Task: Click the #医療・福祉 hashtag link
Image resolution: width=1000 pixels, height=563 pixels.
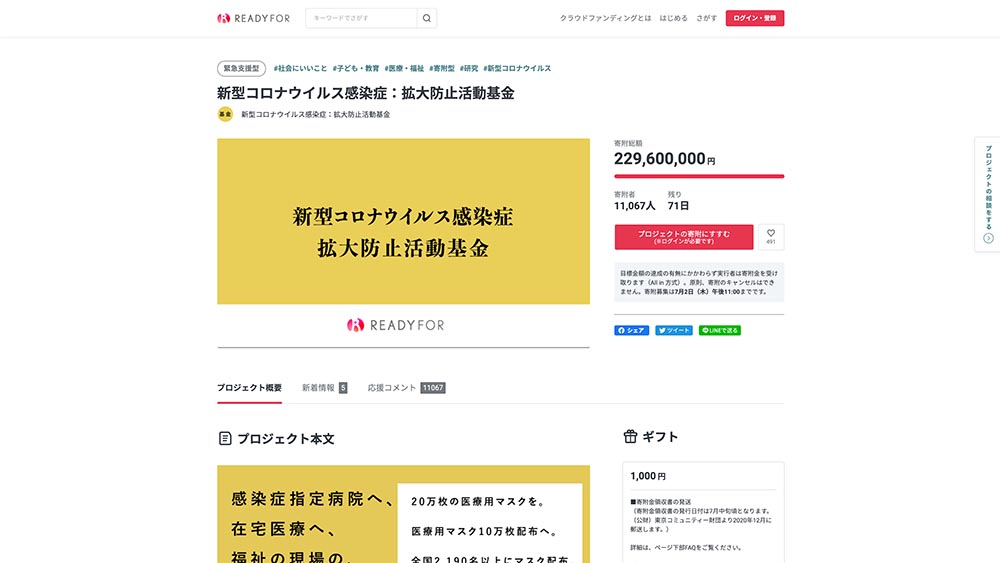Action: click(405, 69)
